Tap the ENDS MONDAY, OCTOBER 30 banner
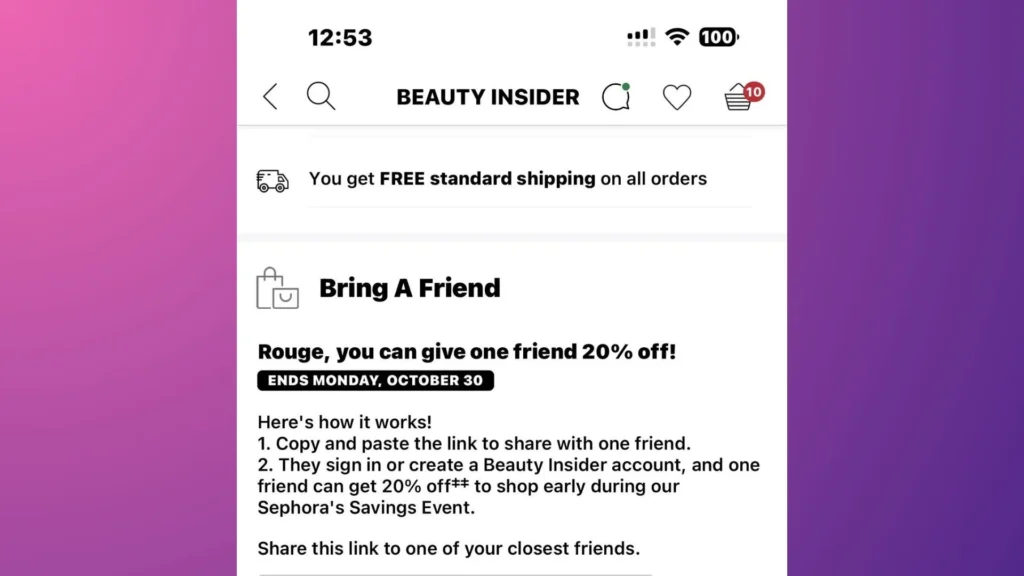 (375, 380)
